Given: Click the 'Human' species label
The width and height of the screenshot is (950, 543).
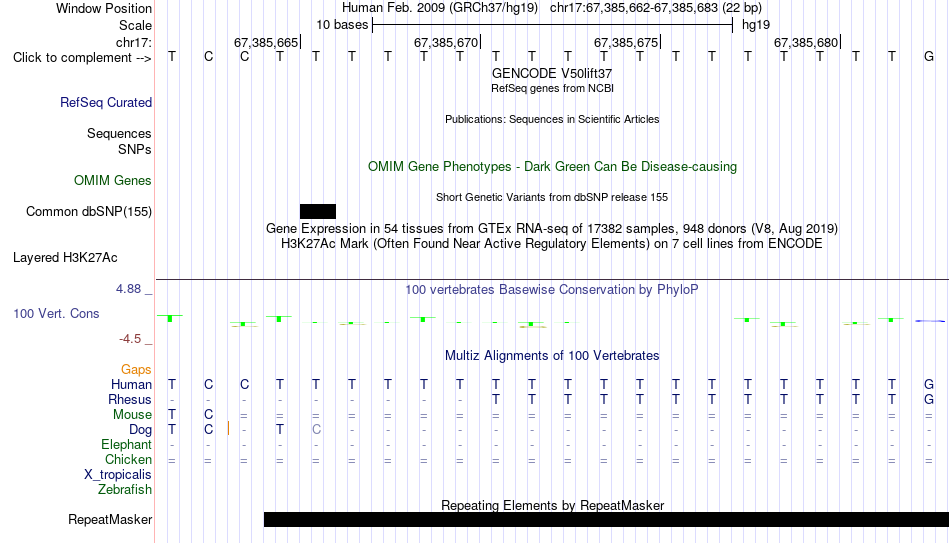Looking at the screenshot, I should pyautogui.click(x=131, y=385).
